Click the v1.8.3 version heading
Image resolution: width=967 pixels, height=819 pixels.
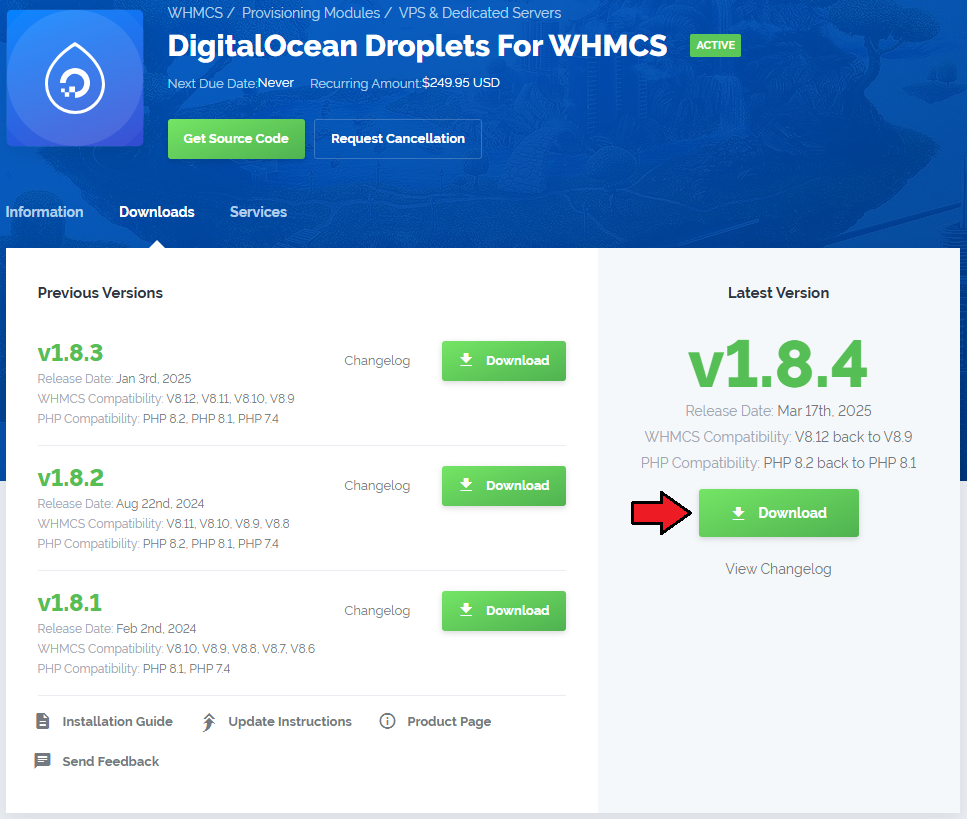click(x=70, y=353)
